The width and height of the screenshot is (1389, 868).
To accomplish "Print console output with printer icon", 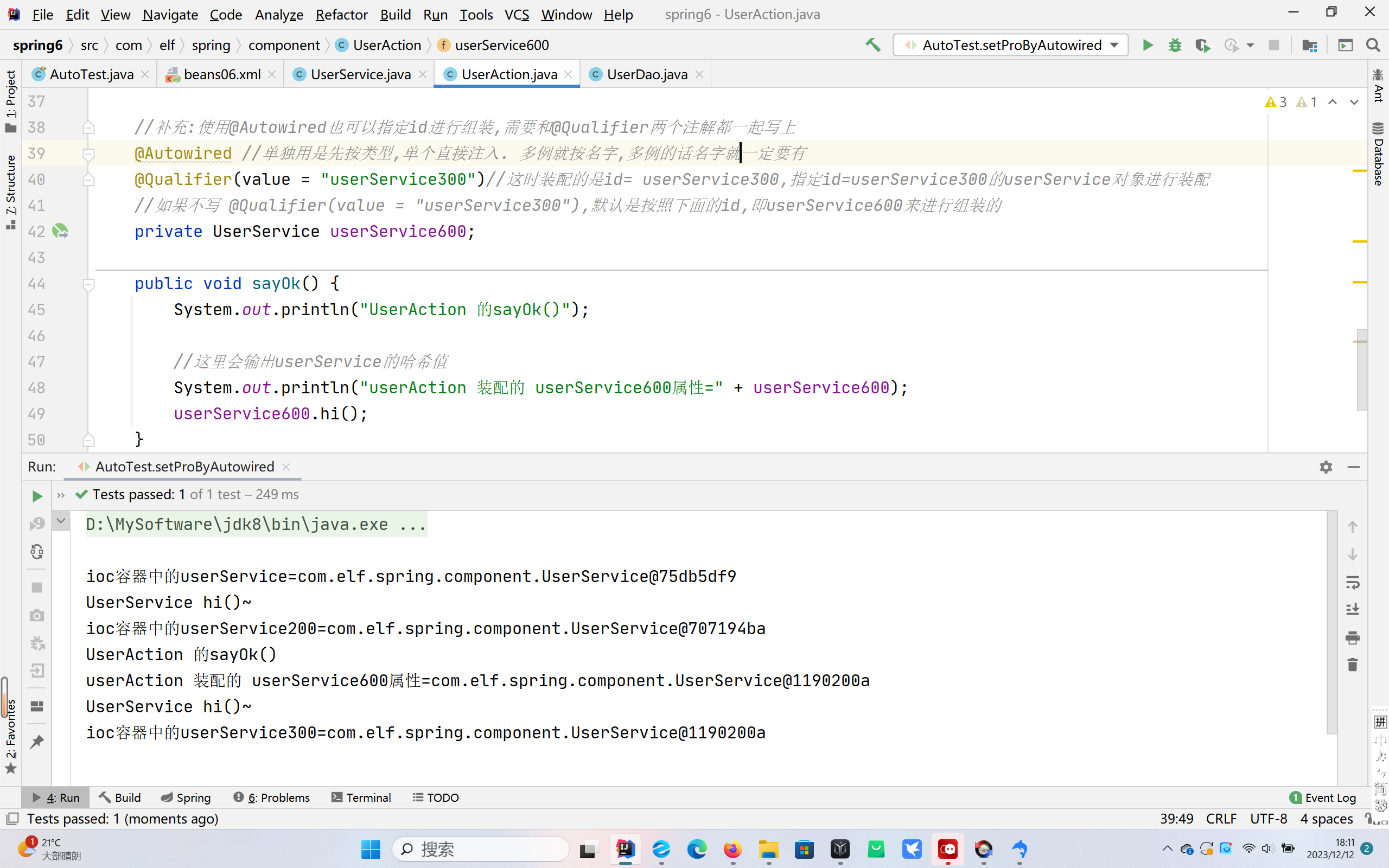I will click(x=1352, y=637).
